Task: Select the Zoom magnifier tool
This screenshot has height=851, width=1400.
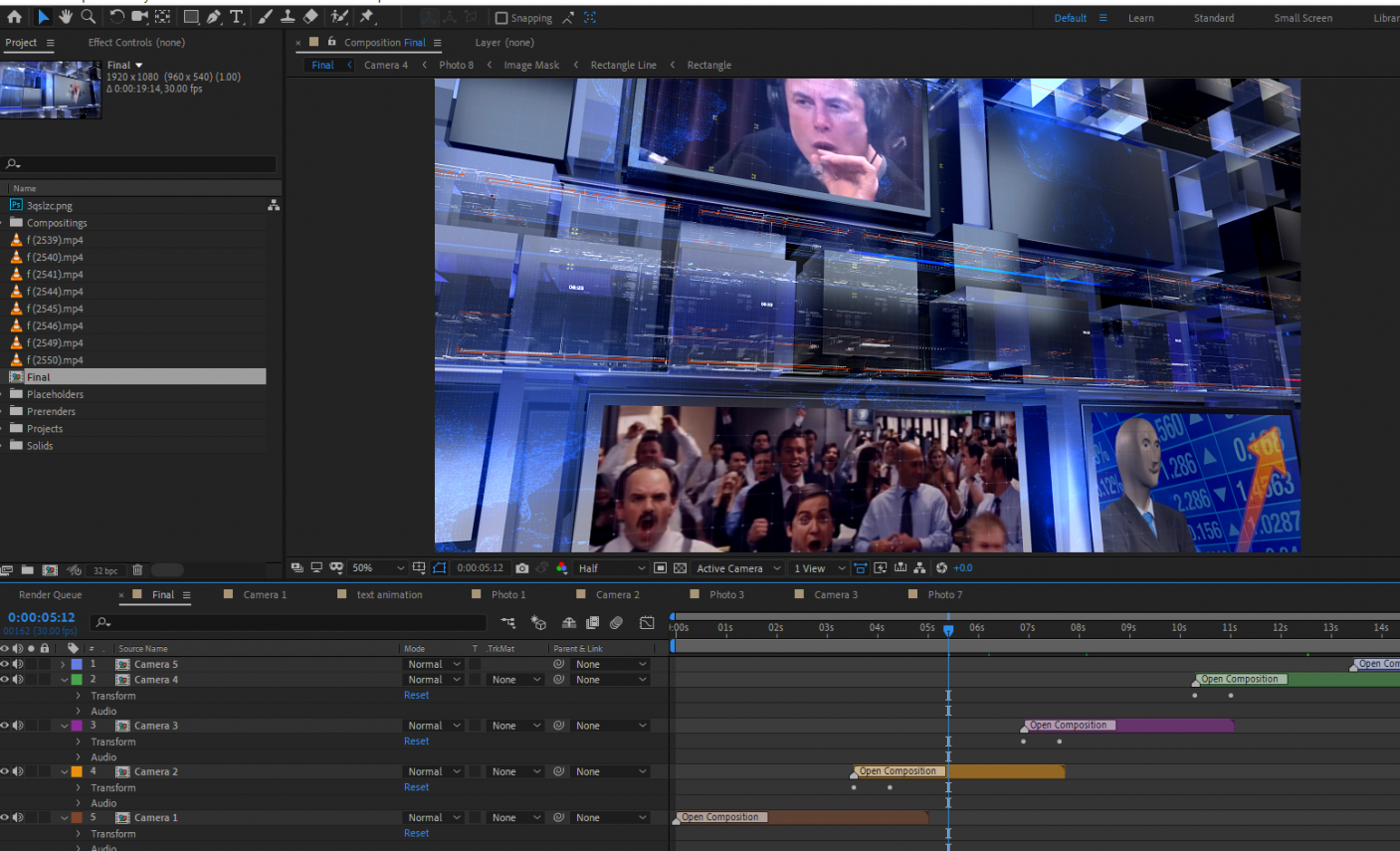Action: pyautogui.click(x=89, y=17)
